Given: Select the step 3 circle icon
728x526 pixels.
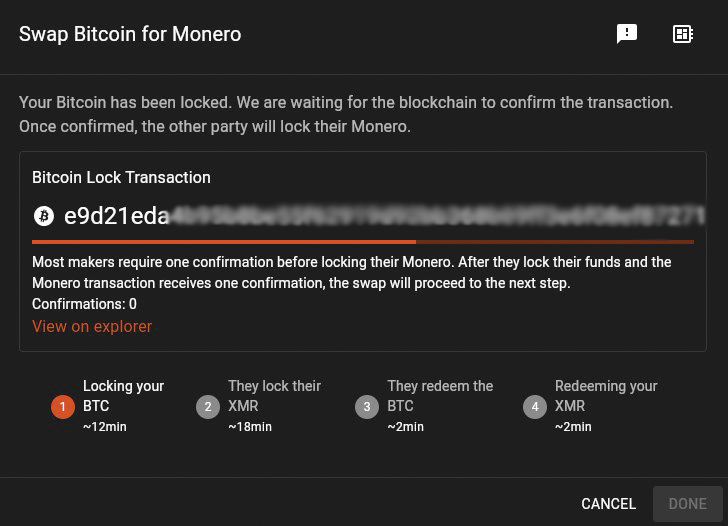Looking at the screenshot, I should [366, 407].
